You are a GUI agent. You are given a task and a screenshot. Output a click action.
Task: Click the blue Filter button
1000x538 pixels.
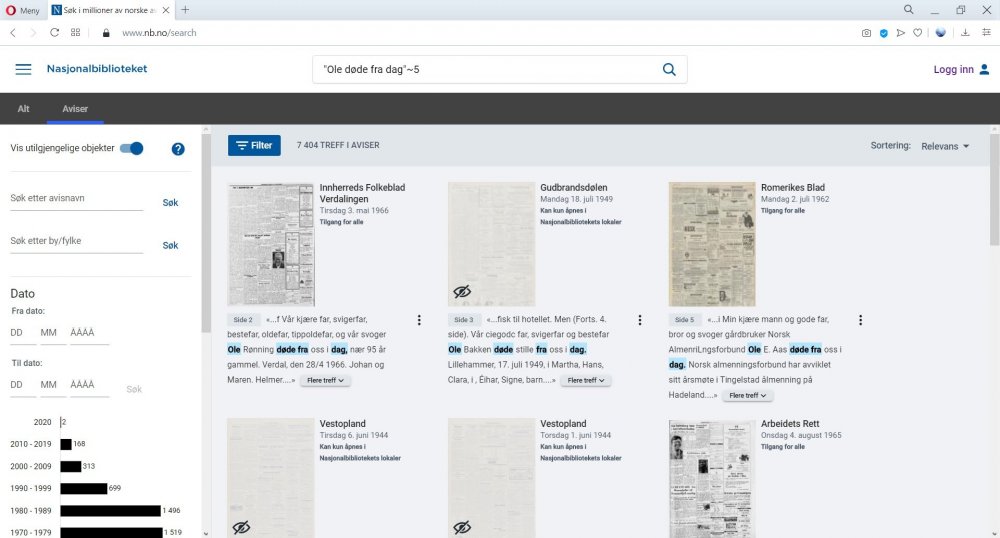[x=254, y=145]
